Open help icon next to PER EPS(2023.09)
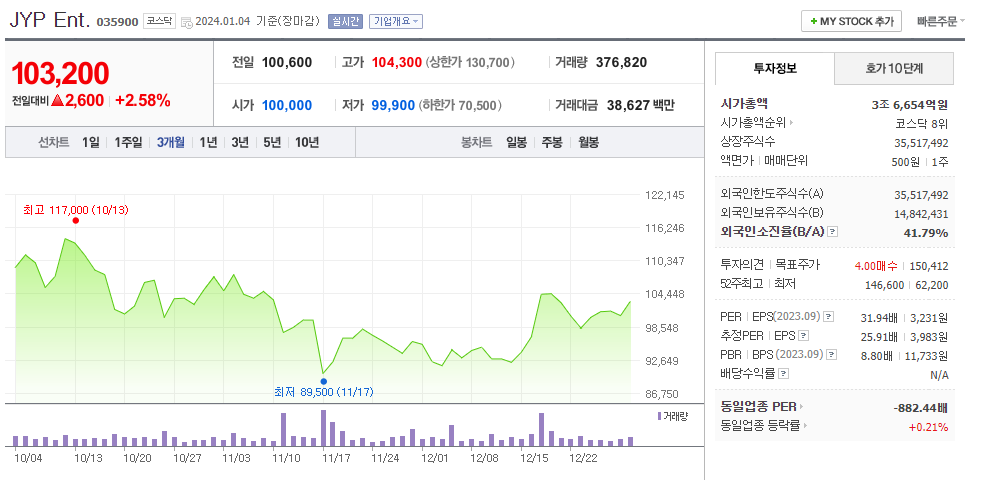The width and height of the screenshot is (1003, 480). pos(828,316)
